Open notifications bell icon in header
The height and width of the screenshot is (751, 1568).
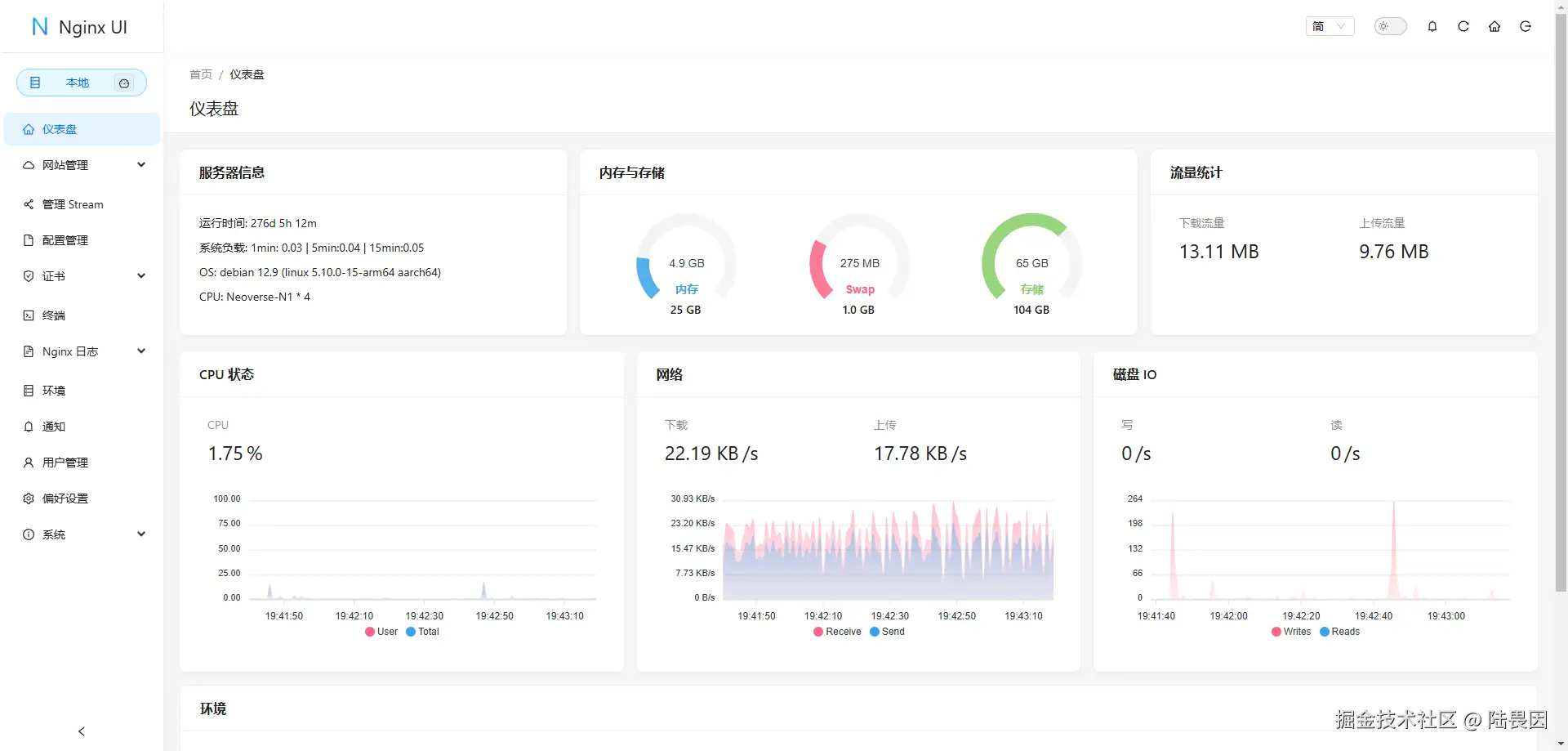tap(1432, 26)
